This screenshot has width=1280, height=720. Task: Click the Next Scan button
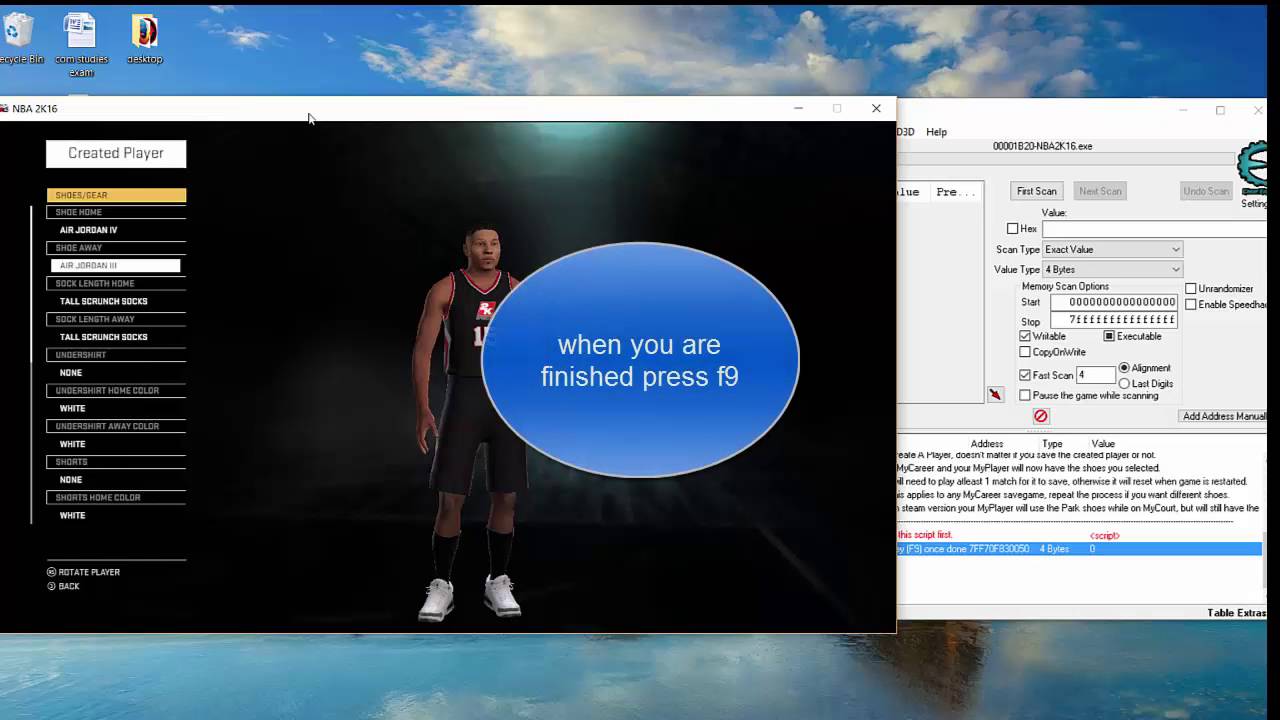pyautogui.click(x=1100, y=191)
